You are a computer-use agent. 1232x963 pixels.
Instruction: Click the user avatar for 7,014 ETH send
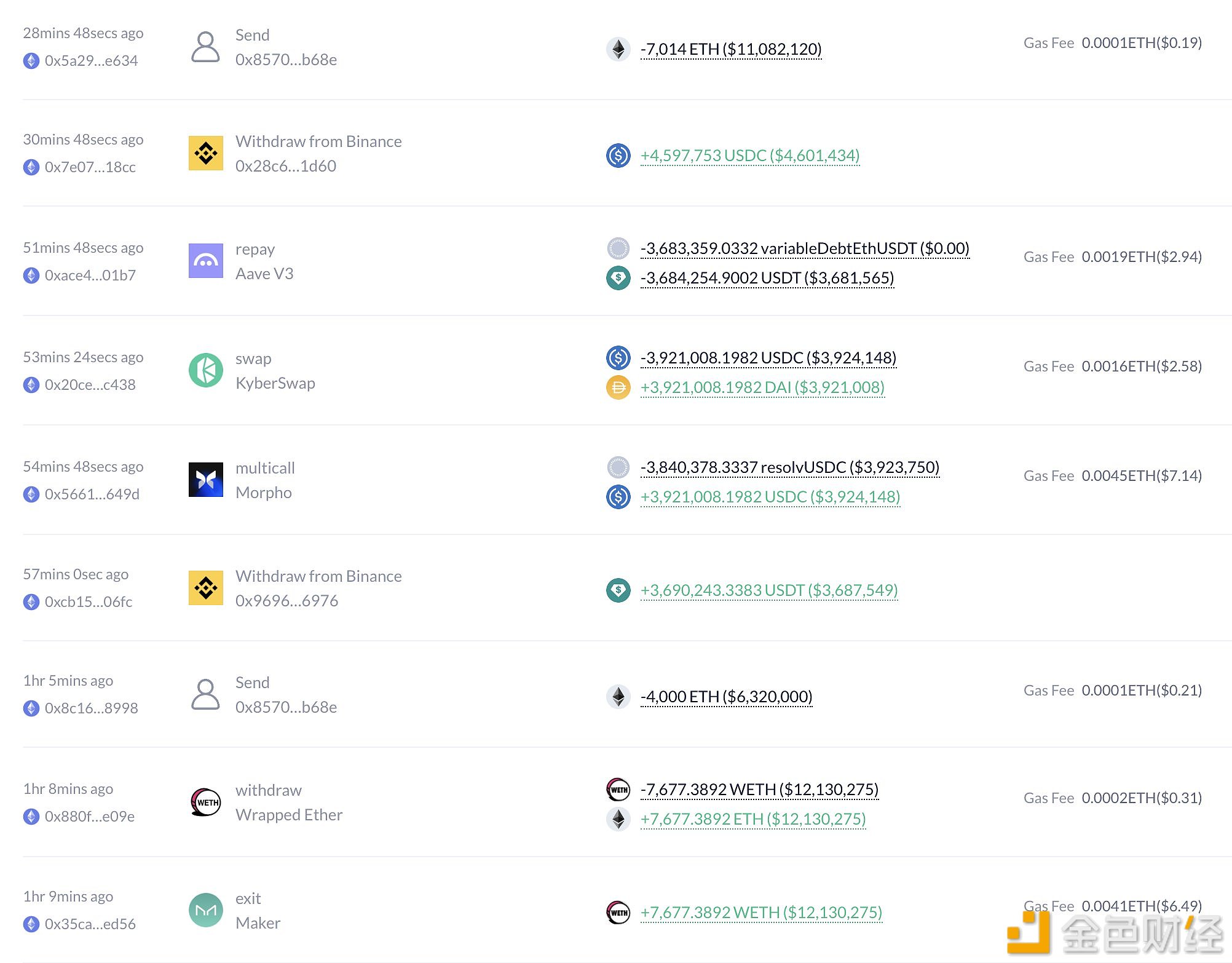(x=205, y=47)
